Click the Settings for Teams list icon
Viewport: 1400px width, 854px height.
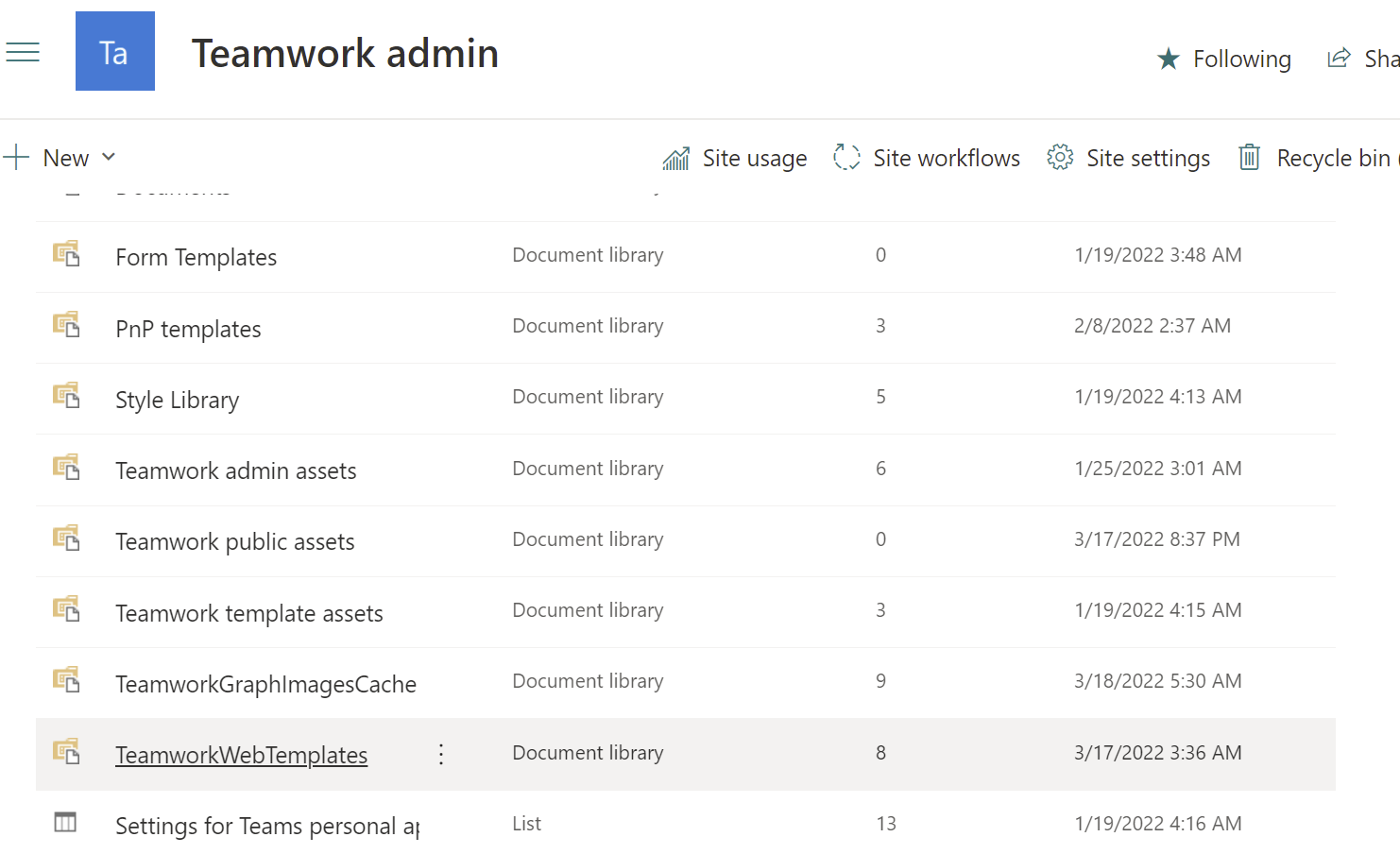coord(65,822)
